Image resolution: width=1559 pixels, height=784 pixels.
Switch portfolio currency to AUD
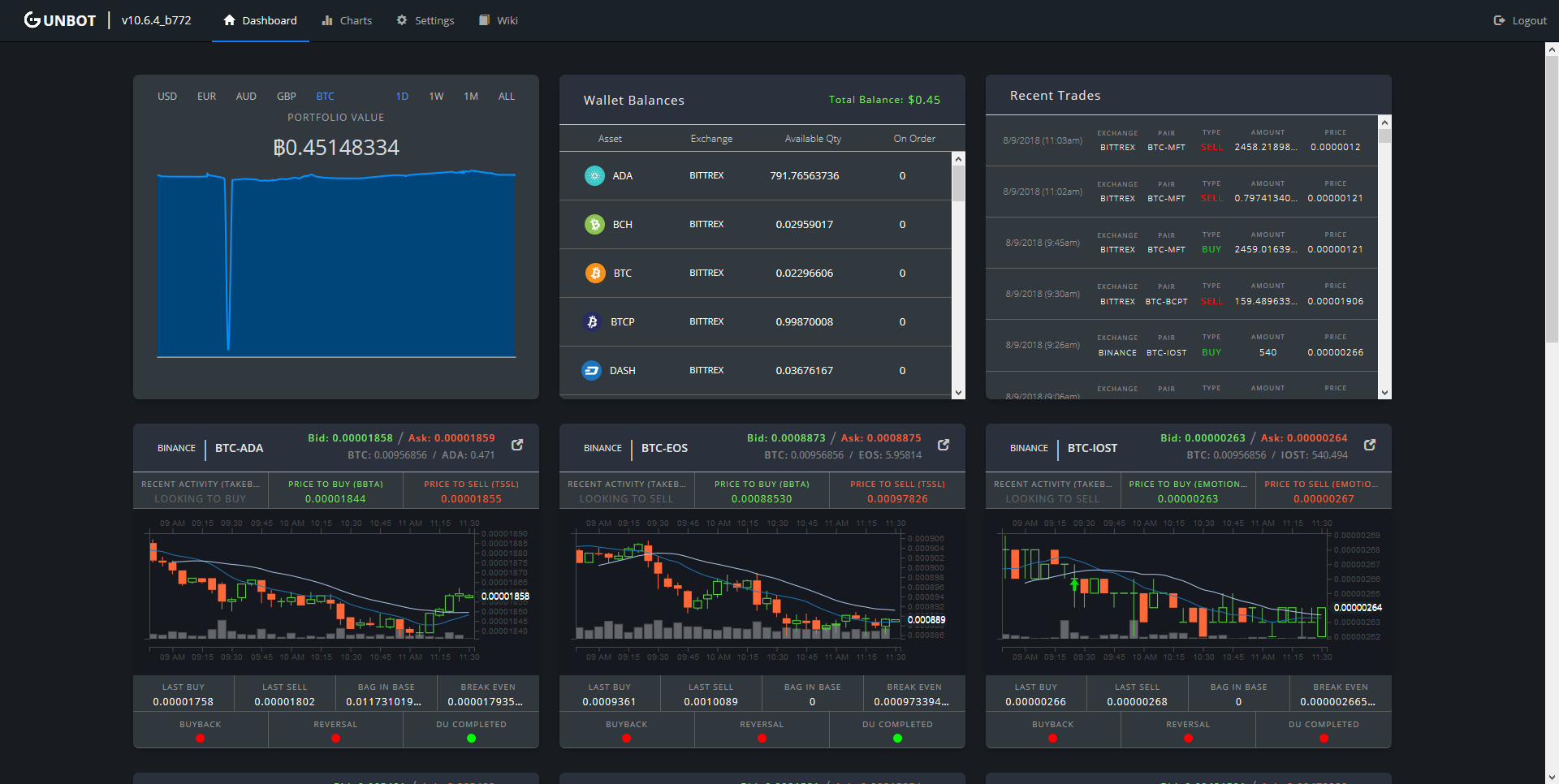[x=246, y=97]
